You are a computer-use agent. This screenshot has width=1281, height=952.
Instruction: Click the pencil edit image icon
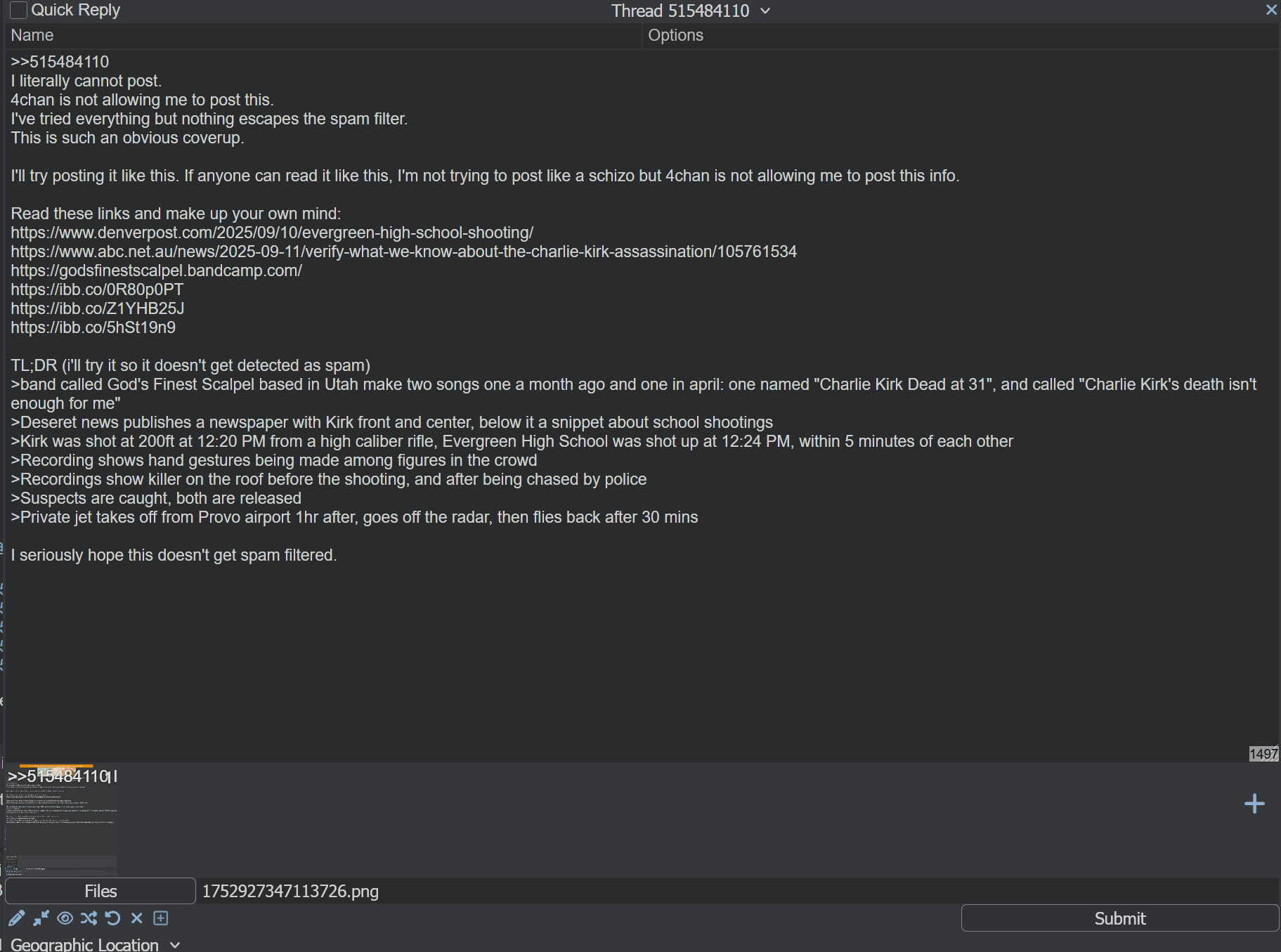pyautogui.click(x=17, y=918)
